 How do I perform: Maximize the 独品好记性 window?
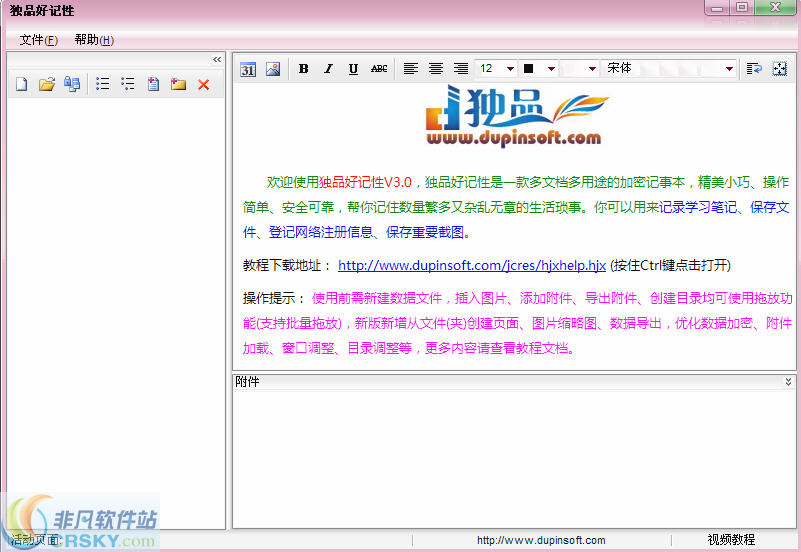tap(742, 7)
